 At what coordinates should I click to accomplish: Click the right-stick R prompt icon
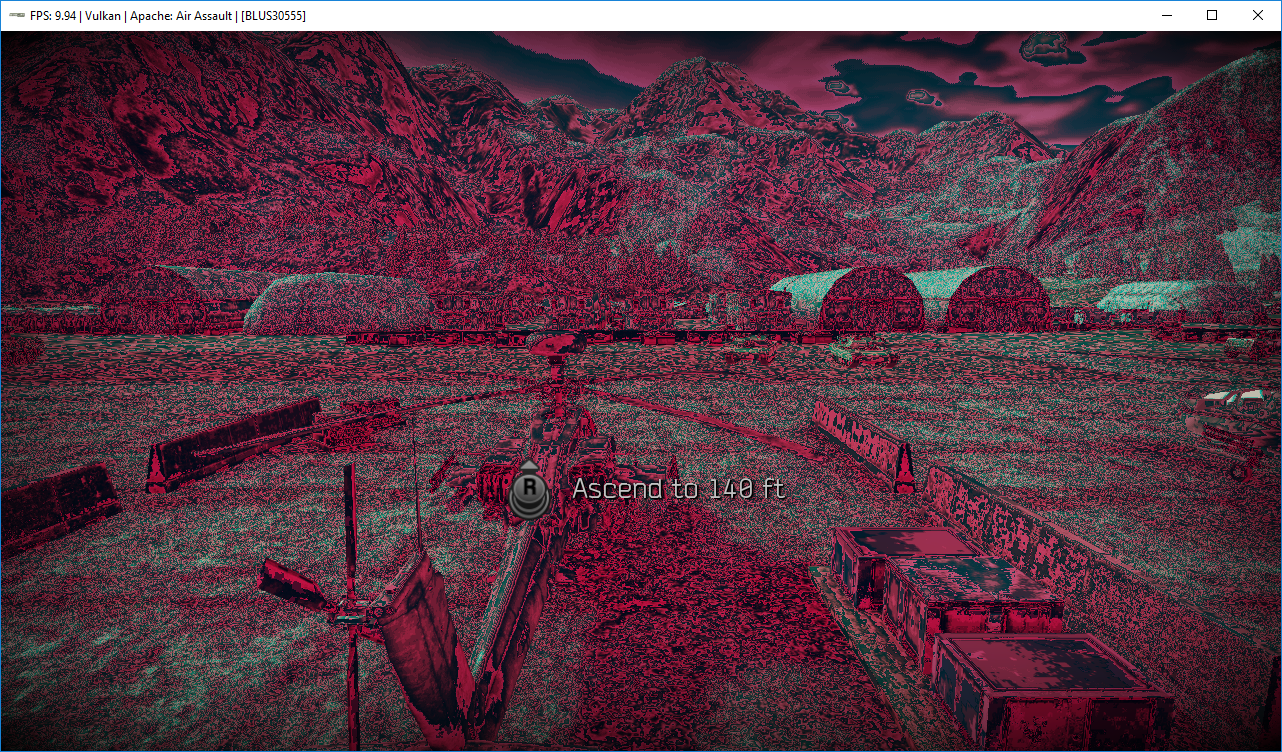click(x=529, y=491)
